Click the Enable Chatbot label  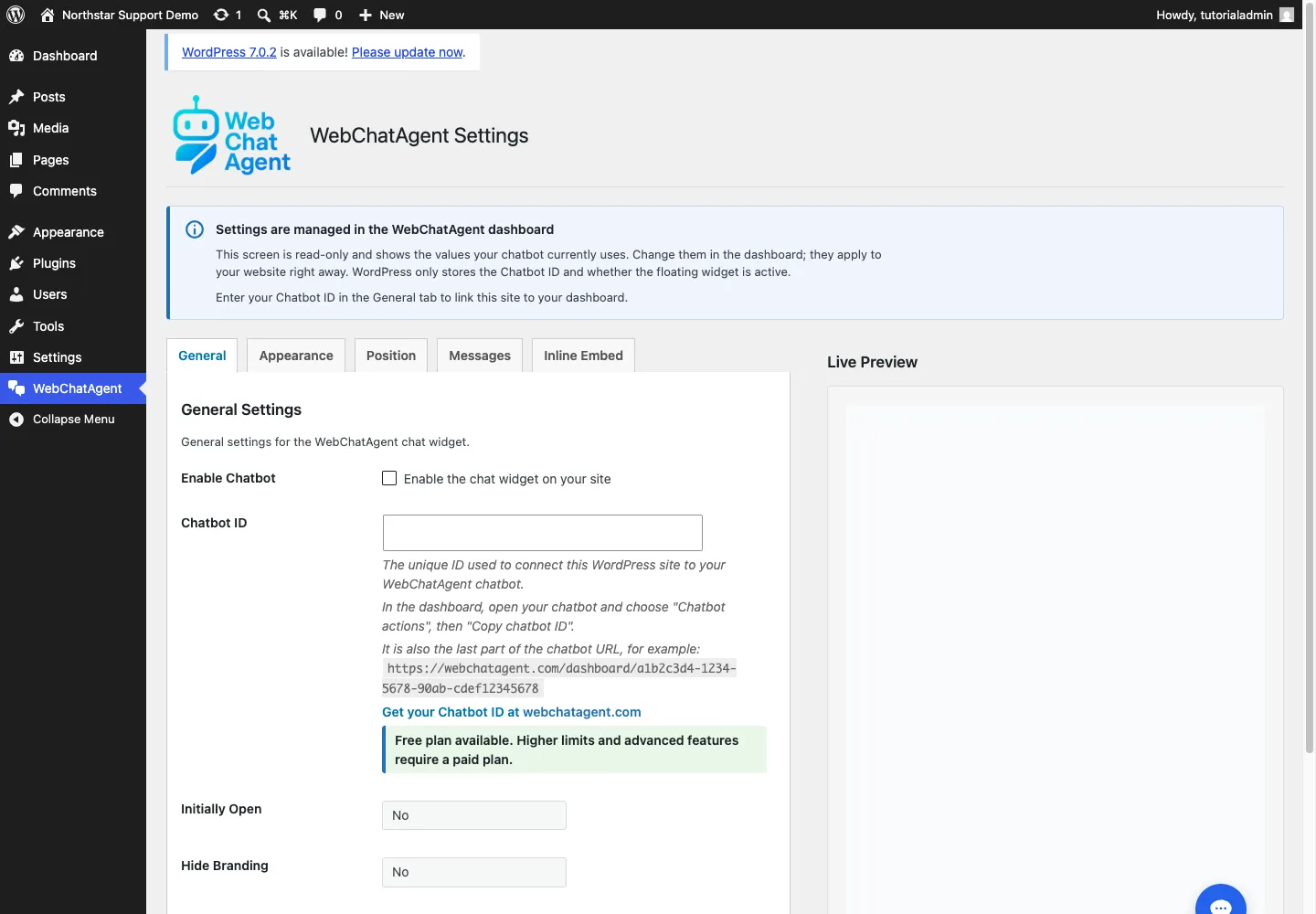coord(228,478)
